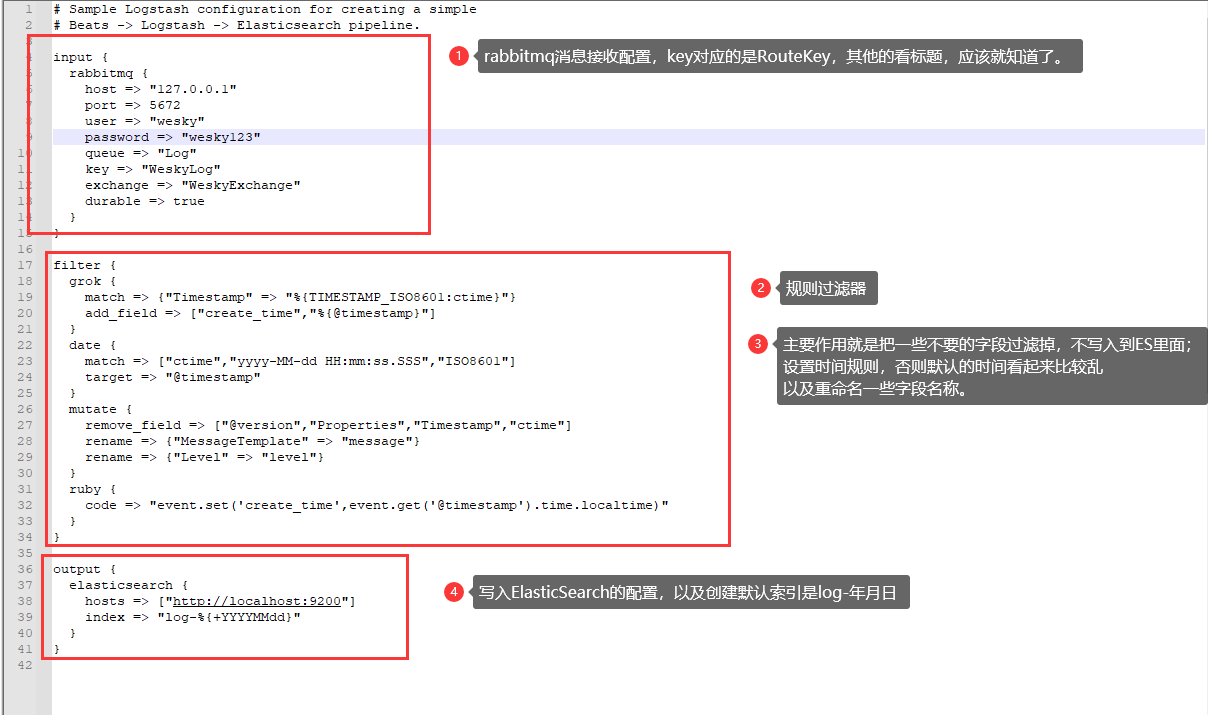Click the durable => true line
Image resolution: width=1208 pixels, height=715 pixels.
[144, 201]
